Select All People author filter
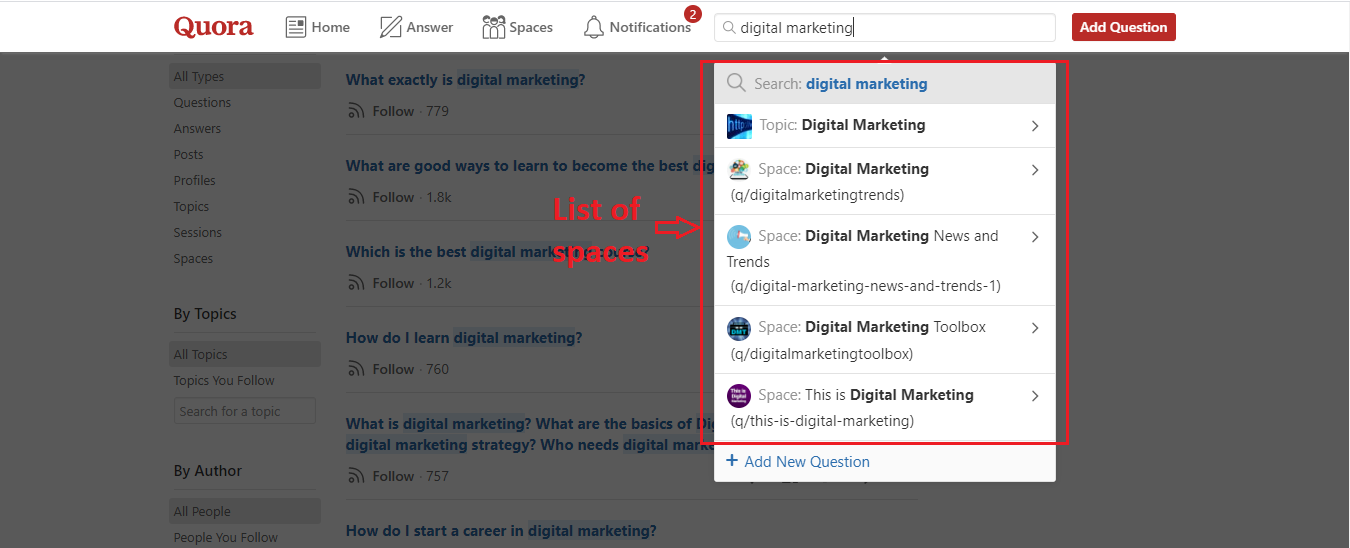 pos(245,511)
